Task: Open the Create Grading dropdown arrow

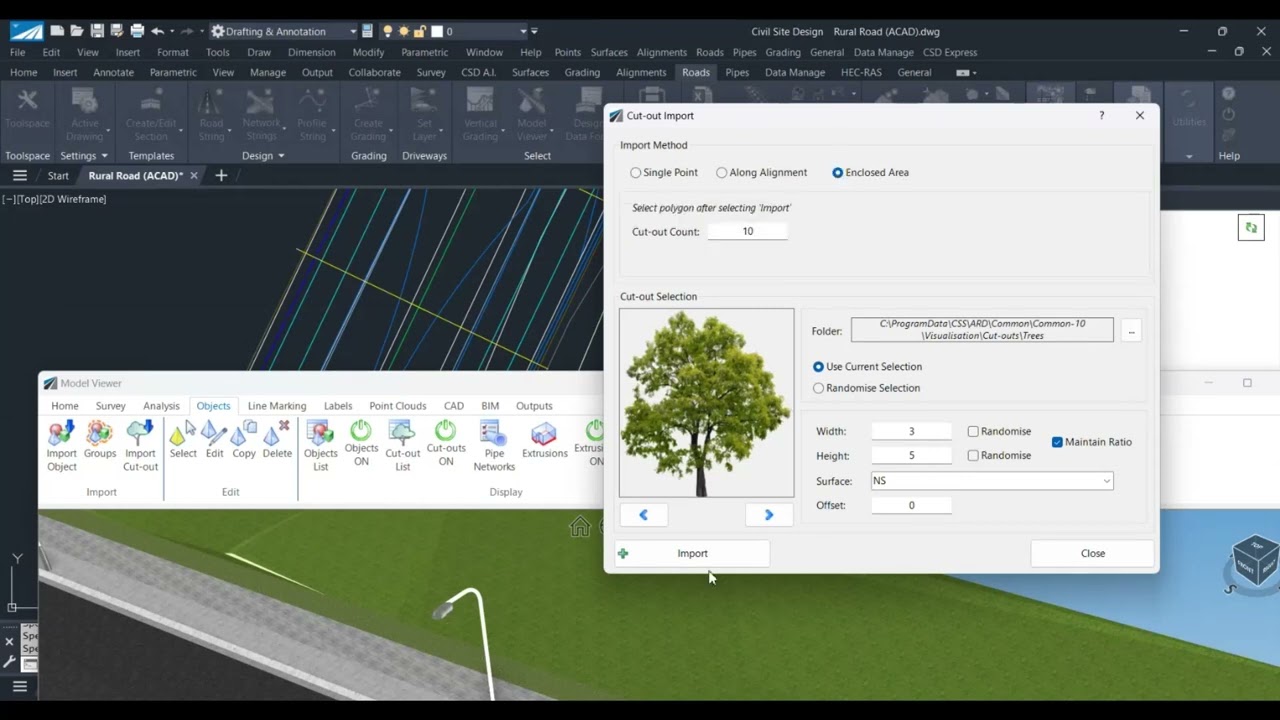Action: [x=391, y=130]
